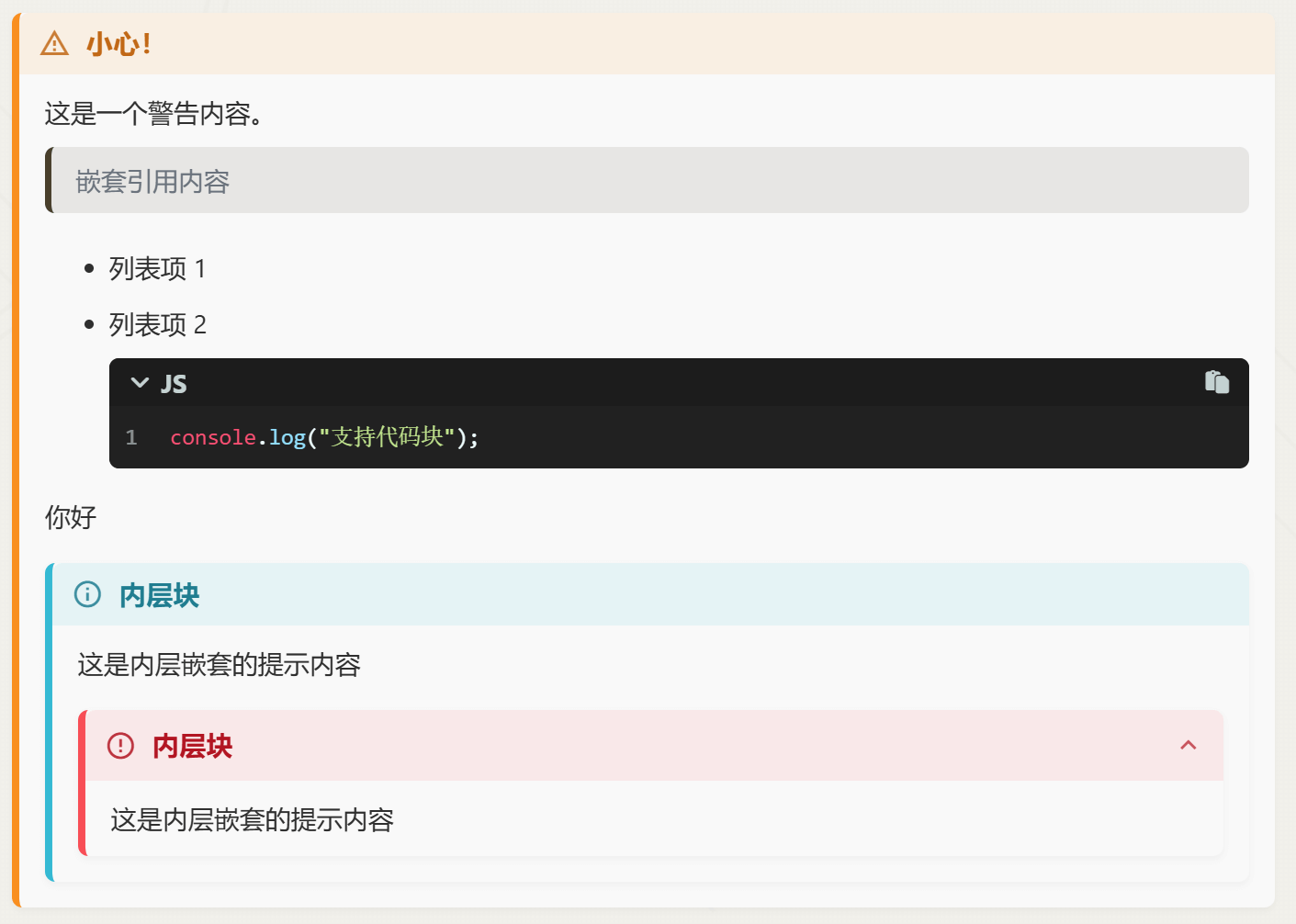
Task: Collapse the red 内层块 callout
Action: pyautogui.click(x=1188, y=745)
